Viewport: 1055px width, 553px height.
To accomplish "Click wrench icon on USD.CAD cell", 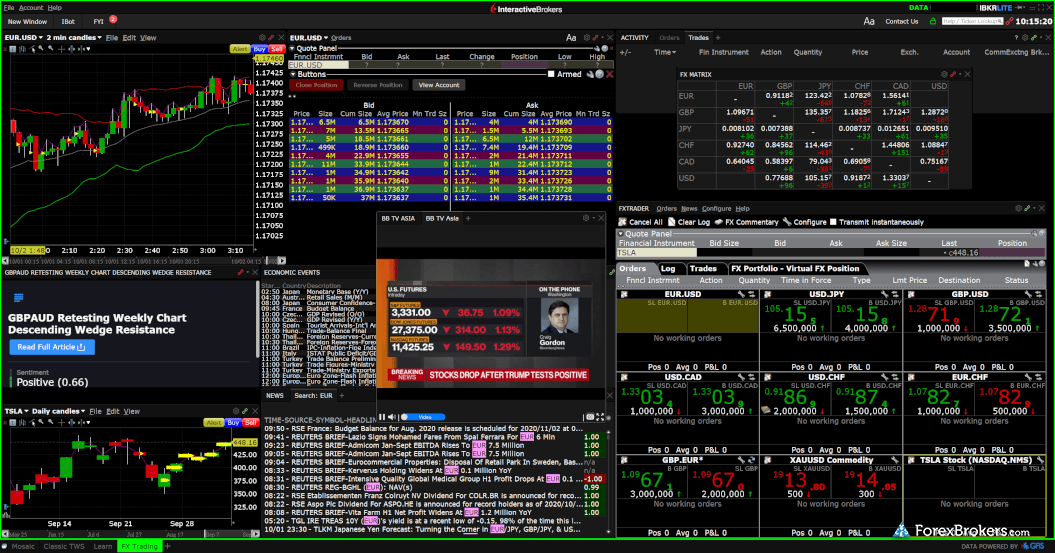I will [x=741, y=377].
